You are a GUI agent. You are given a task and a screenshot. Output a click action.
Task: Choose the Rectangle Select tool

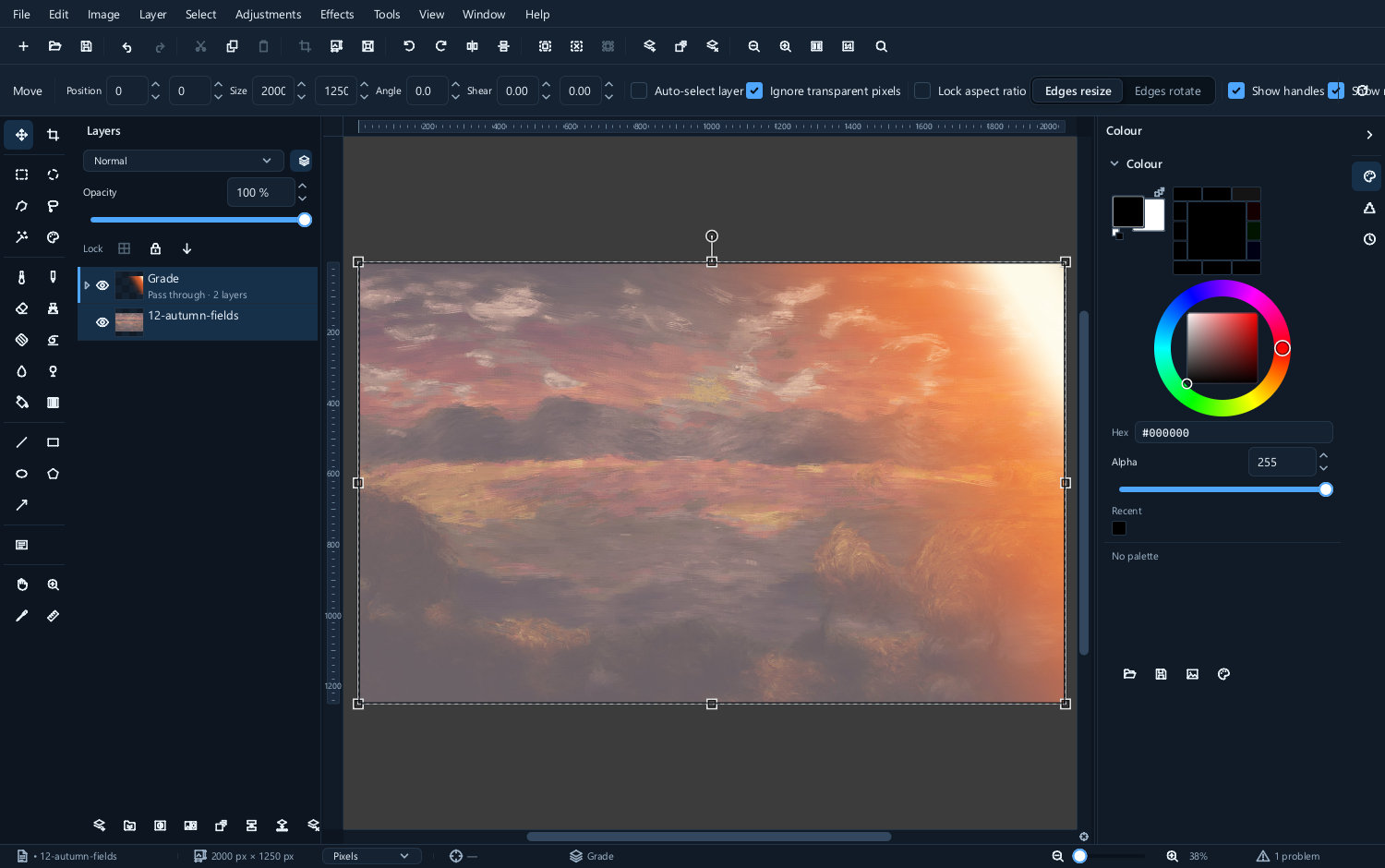[x=21, y=175]
